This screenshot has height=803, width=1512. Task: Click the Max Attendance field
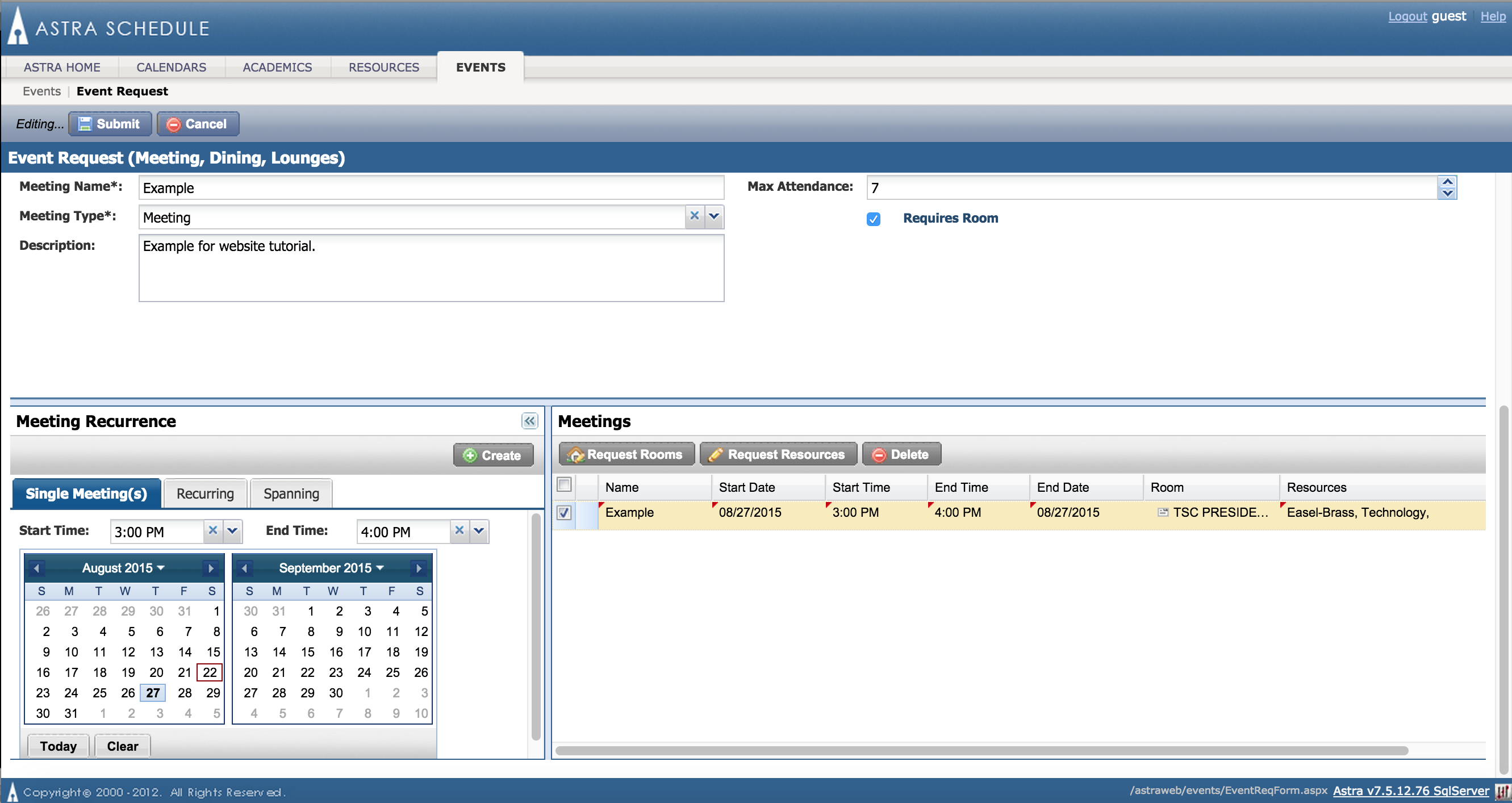[1152, 187]
